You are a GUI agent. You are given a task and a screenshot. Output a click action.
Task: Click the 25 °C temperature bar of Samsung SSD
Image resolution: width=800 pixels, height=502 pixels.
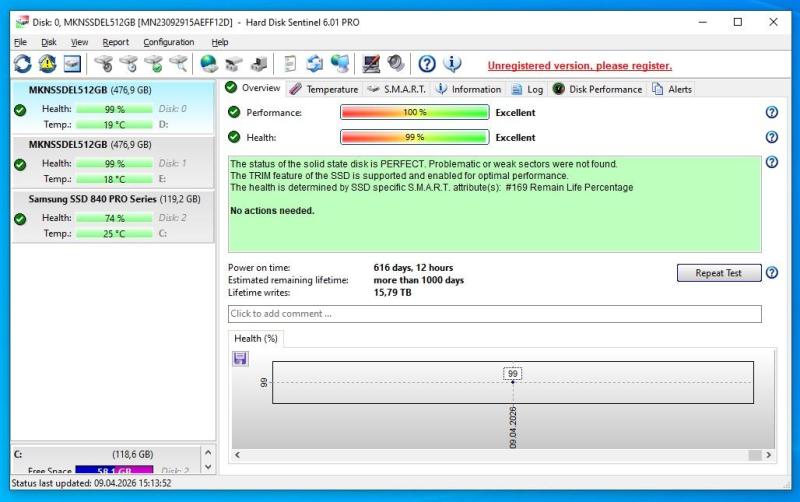[114, 234]
